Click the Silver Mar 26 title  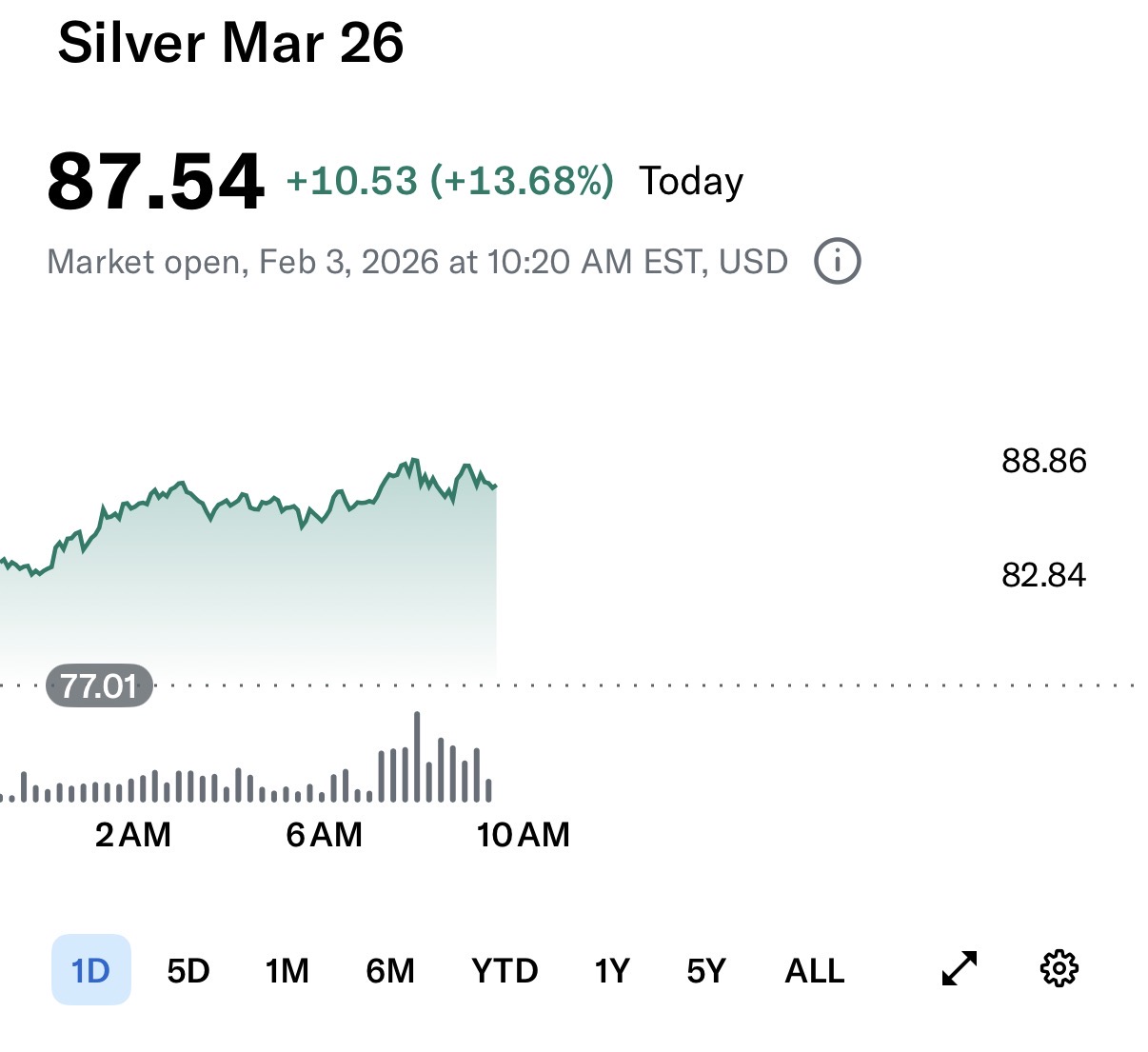coord(230,44)
